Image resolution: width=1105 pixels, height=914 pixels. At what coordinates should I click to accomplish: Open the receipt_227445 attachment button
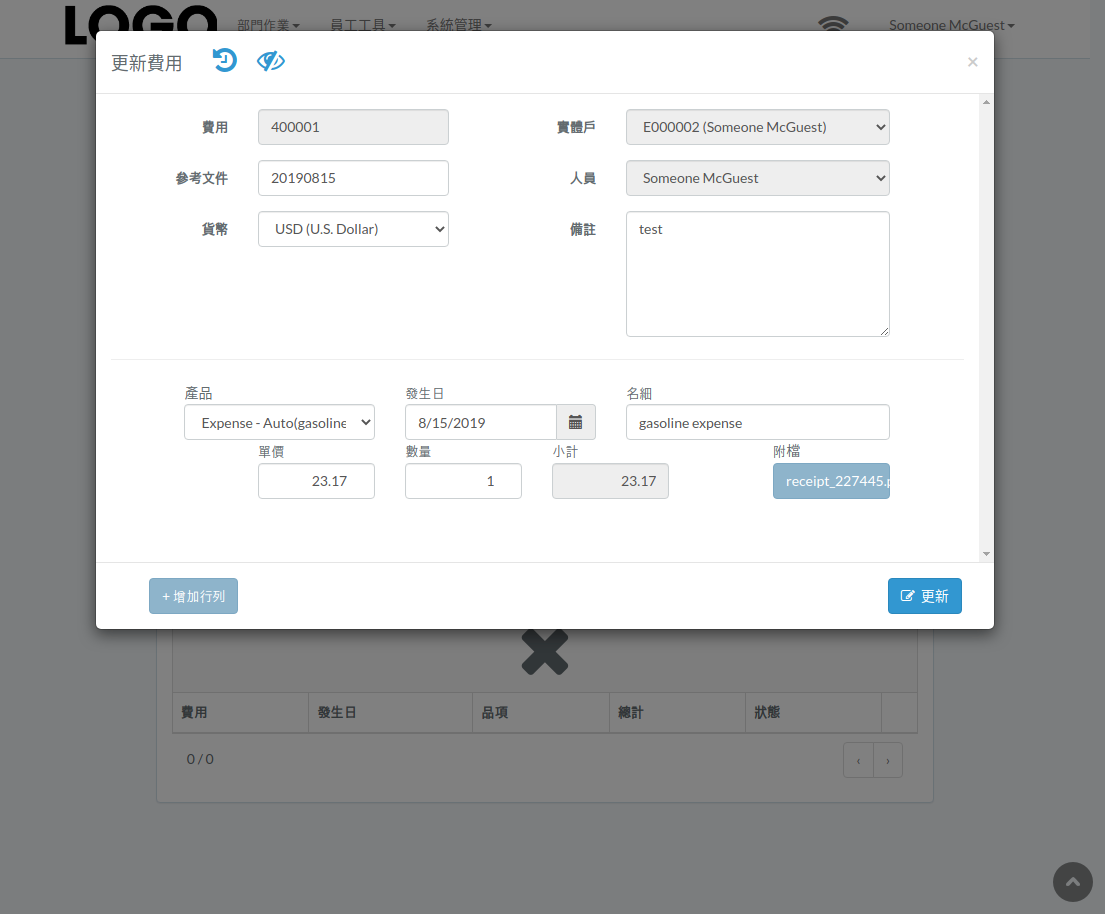coord(831,481)
